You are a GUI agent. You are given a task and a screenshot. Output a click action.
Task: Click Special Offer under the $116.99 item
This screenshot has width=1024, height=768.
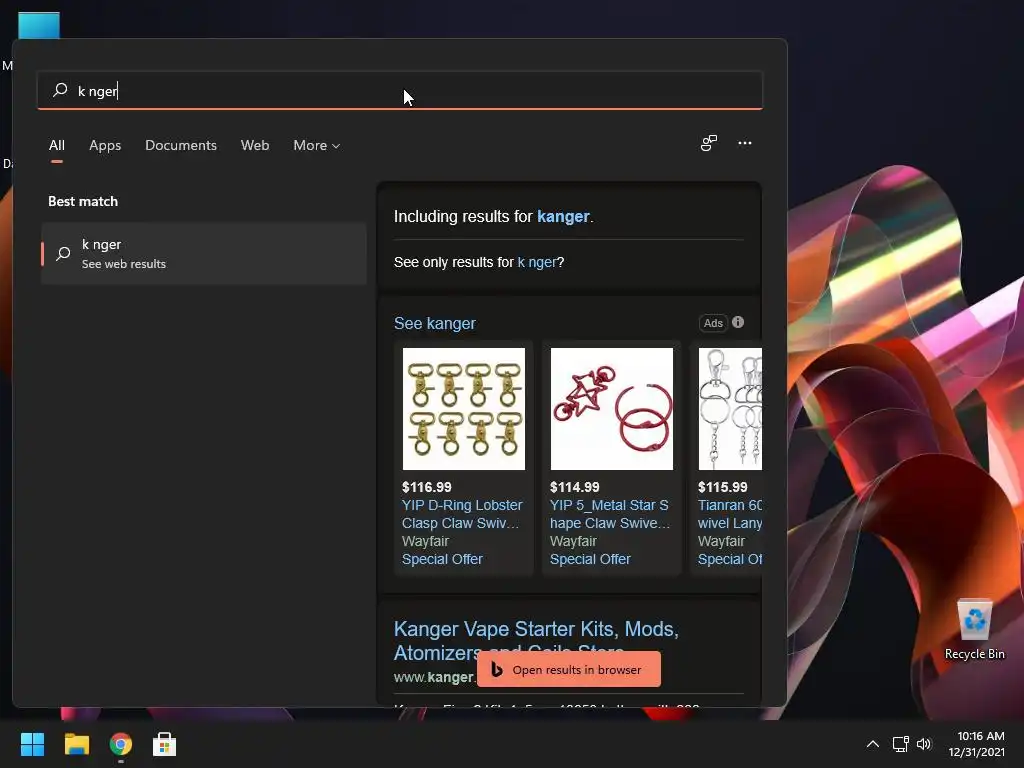pyautogui.click(x=442, y=559)
